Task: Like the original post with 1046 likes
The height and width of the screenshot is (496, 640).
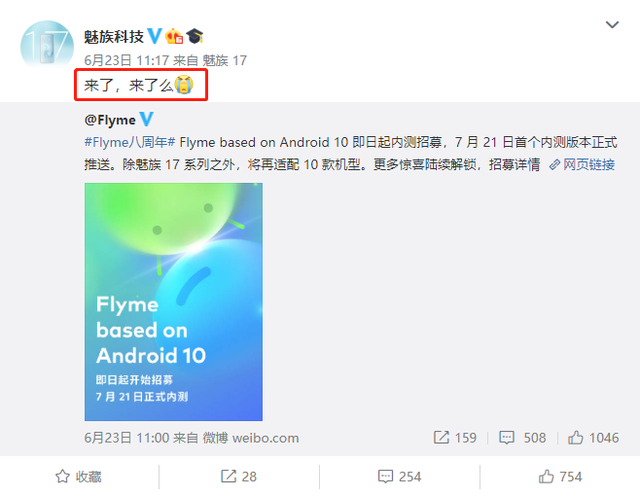Action: [x=593, y=438]
